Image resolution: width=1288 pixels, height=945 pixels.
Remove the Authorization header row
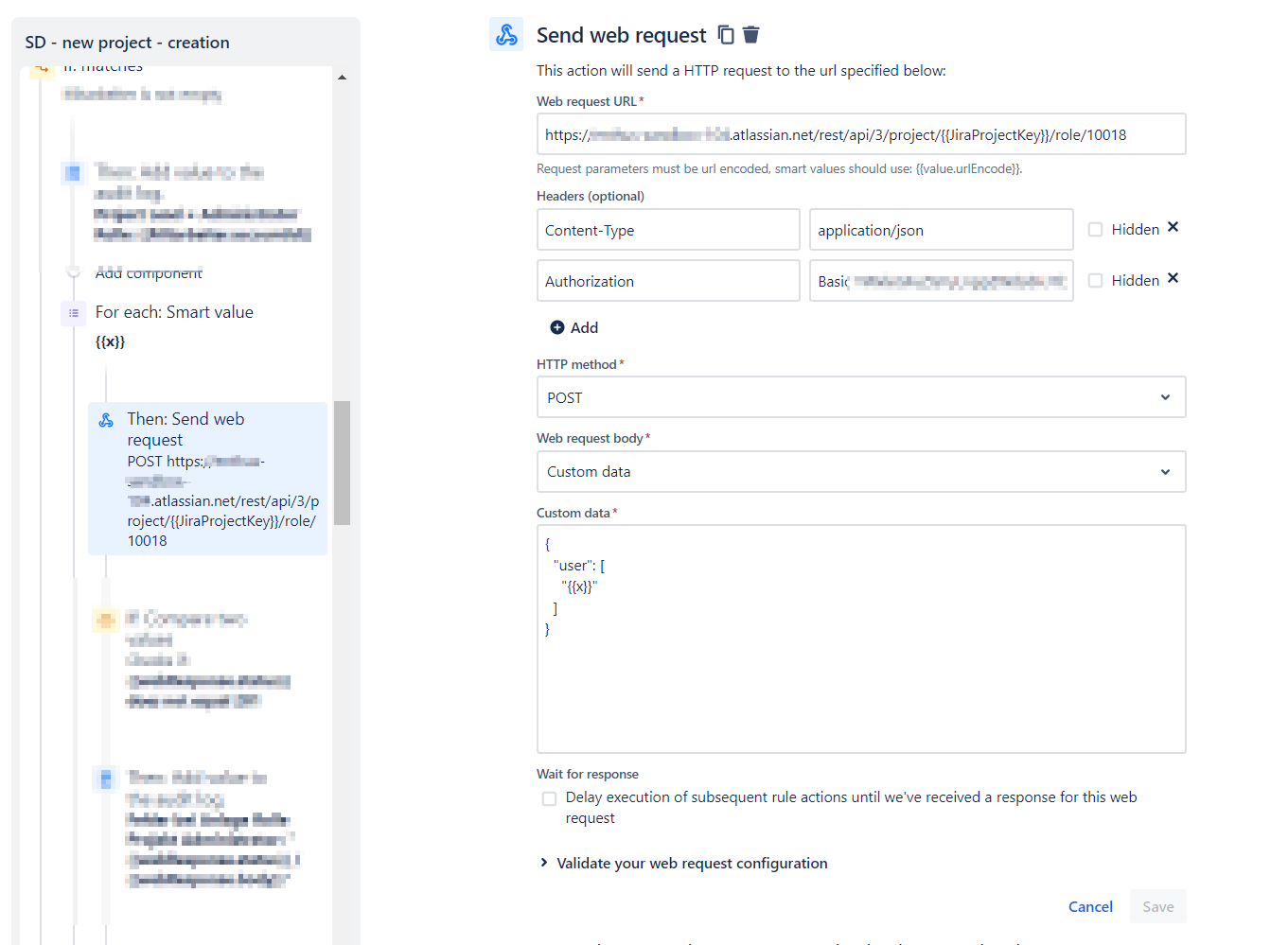(1173, 278)
